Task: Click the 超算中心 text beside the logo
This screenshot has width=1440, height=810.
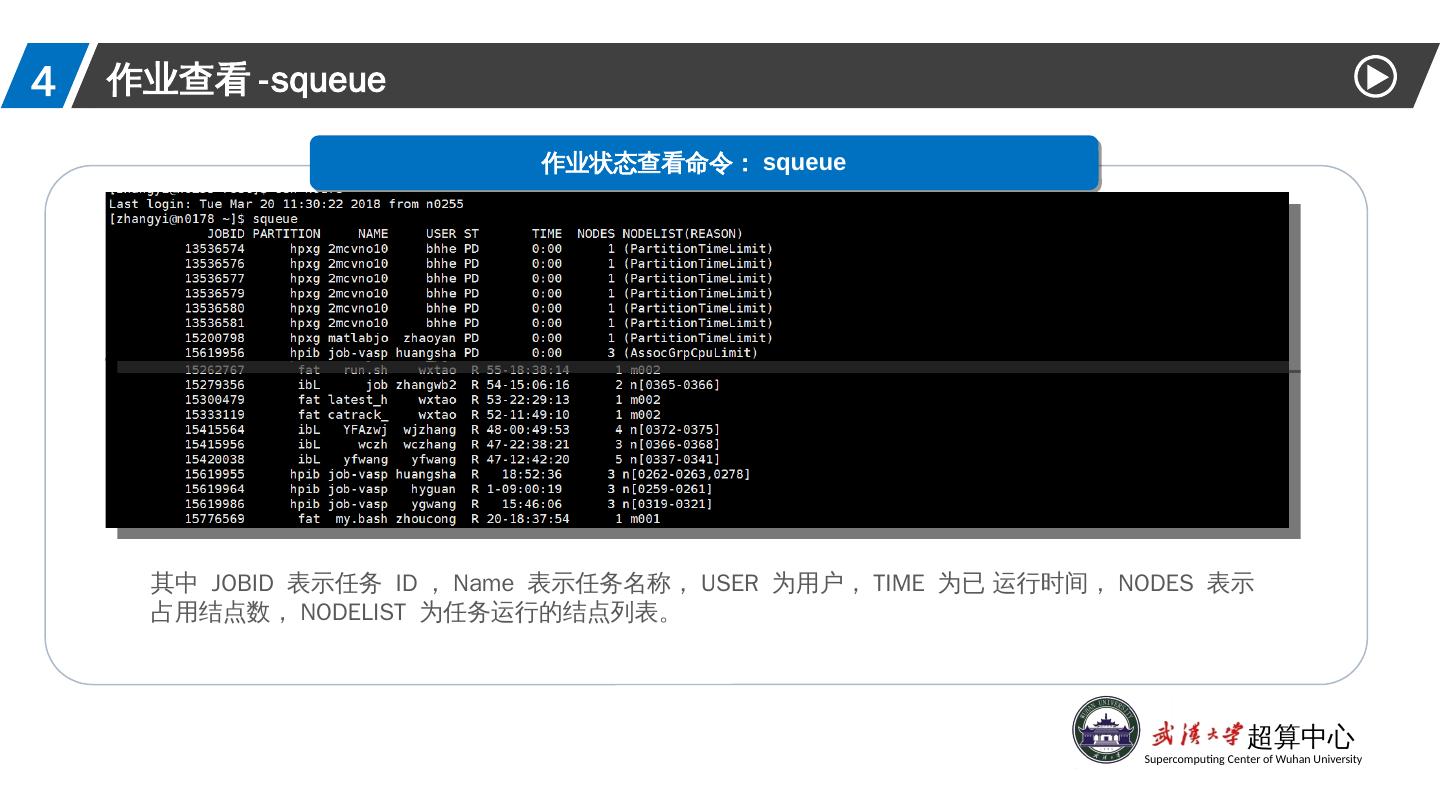Action: click(x=1300, y=737)
